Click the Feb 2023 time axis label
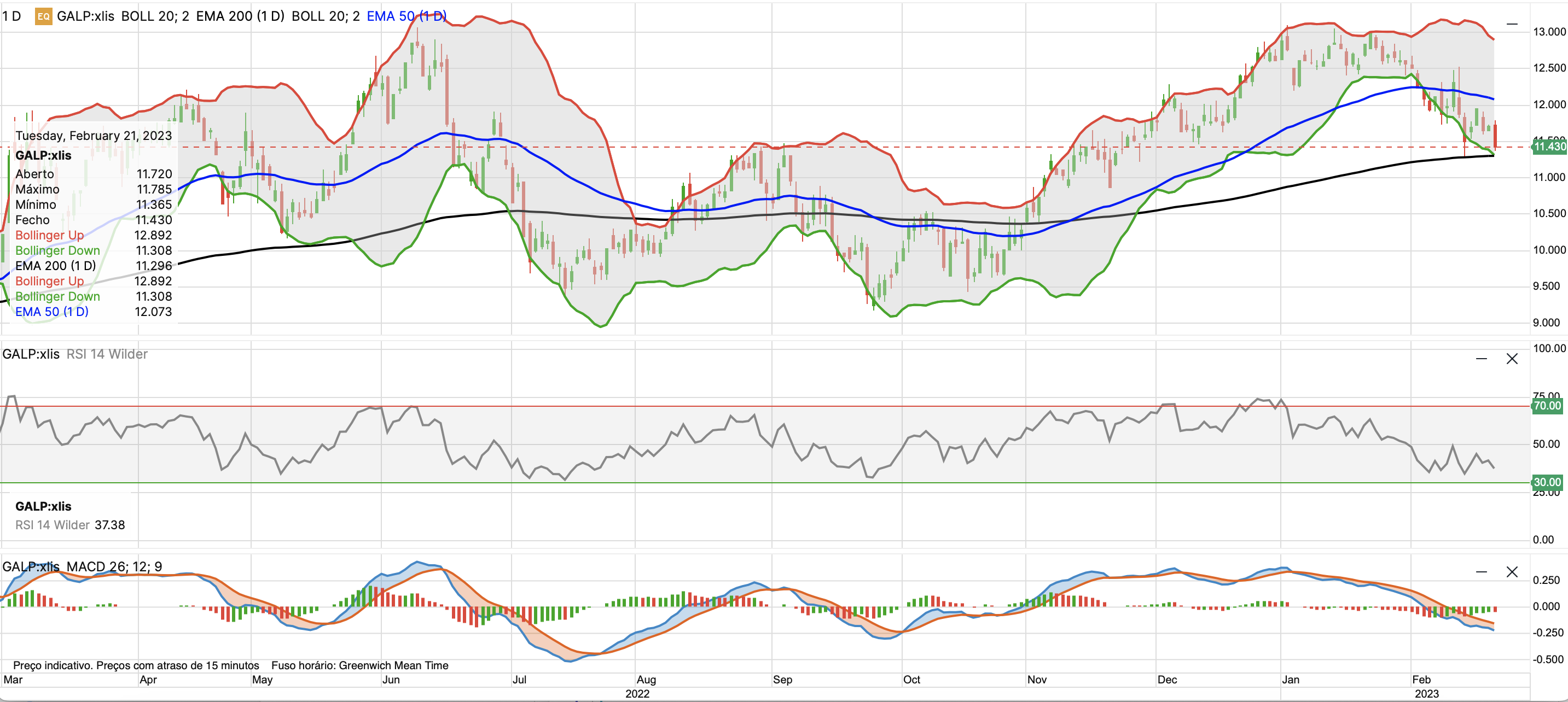1568x702 pixels. (x=1421, y=680)
